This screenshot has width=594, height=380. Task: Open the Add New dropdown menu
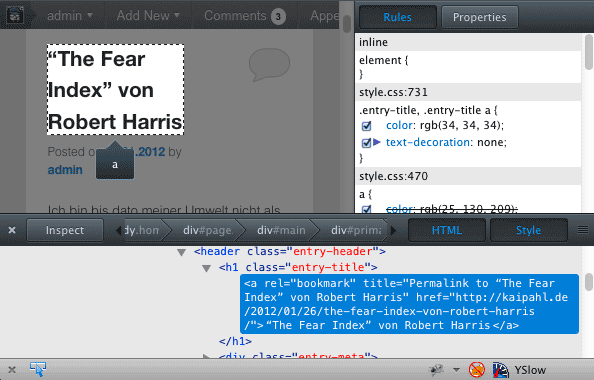click(x=148, y=16)
